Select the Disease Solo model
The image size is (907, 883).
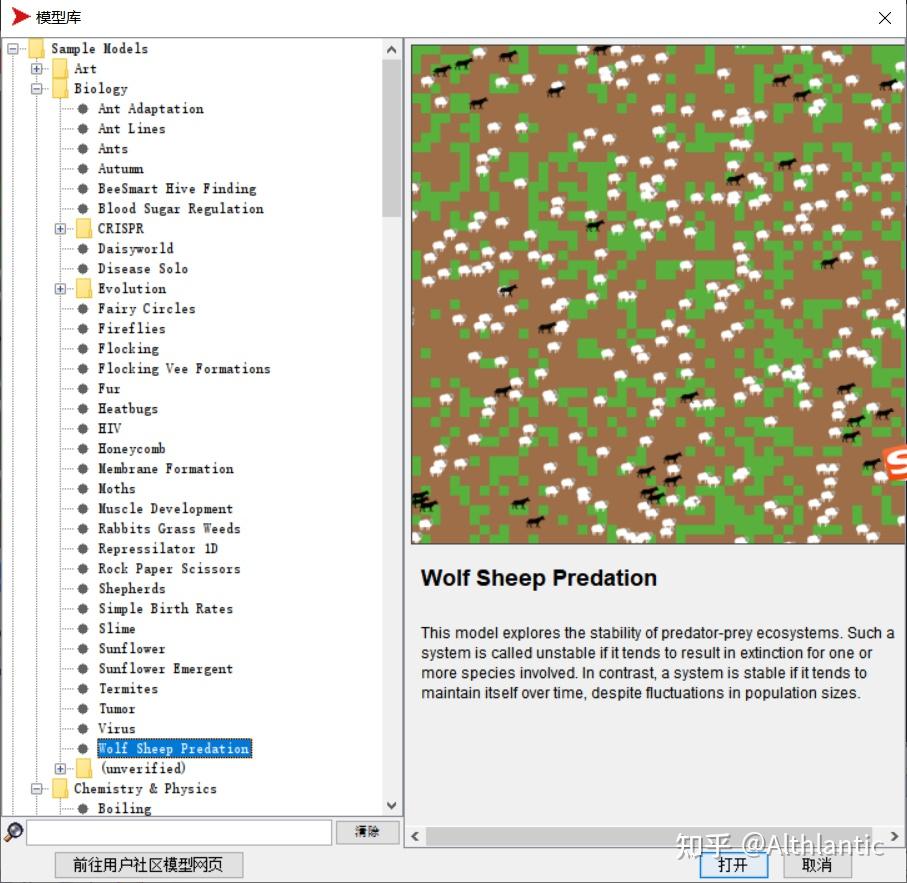[142, 268]
